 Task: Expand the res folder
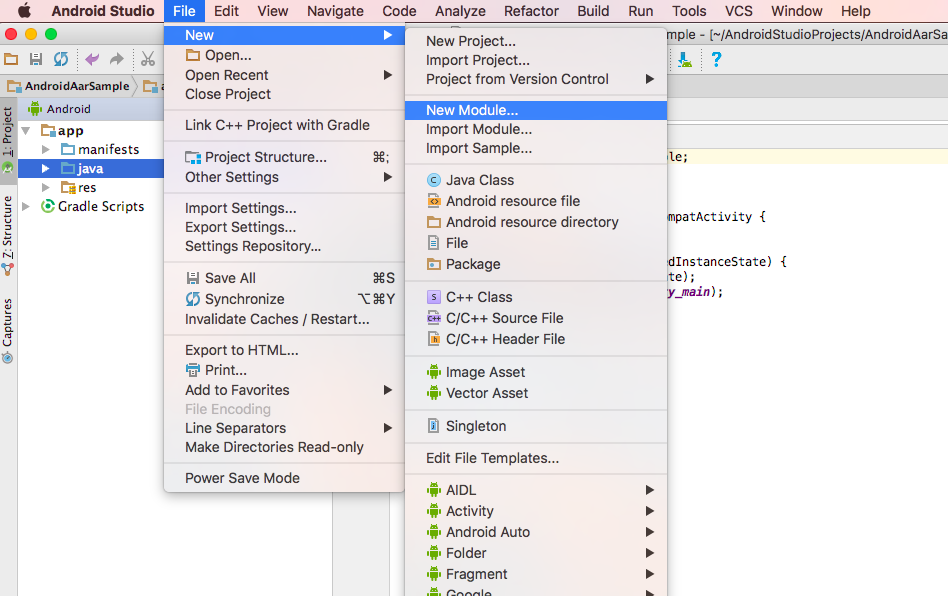[45, 187]
